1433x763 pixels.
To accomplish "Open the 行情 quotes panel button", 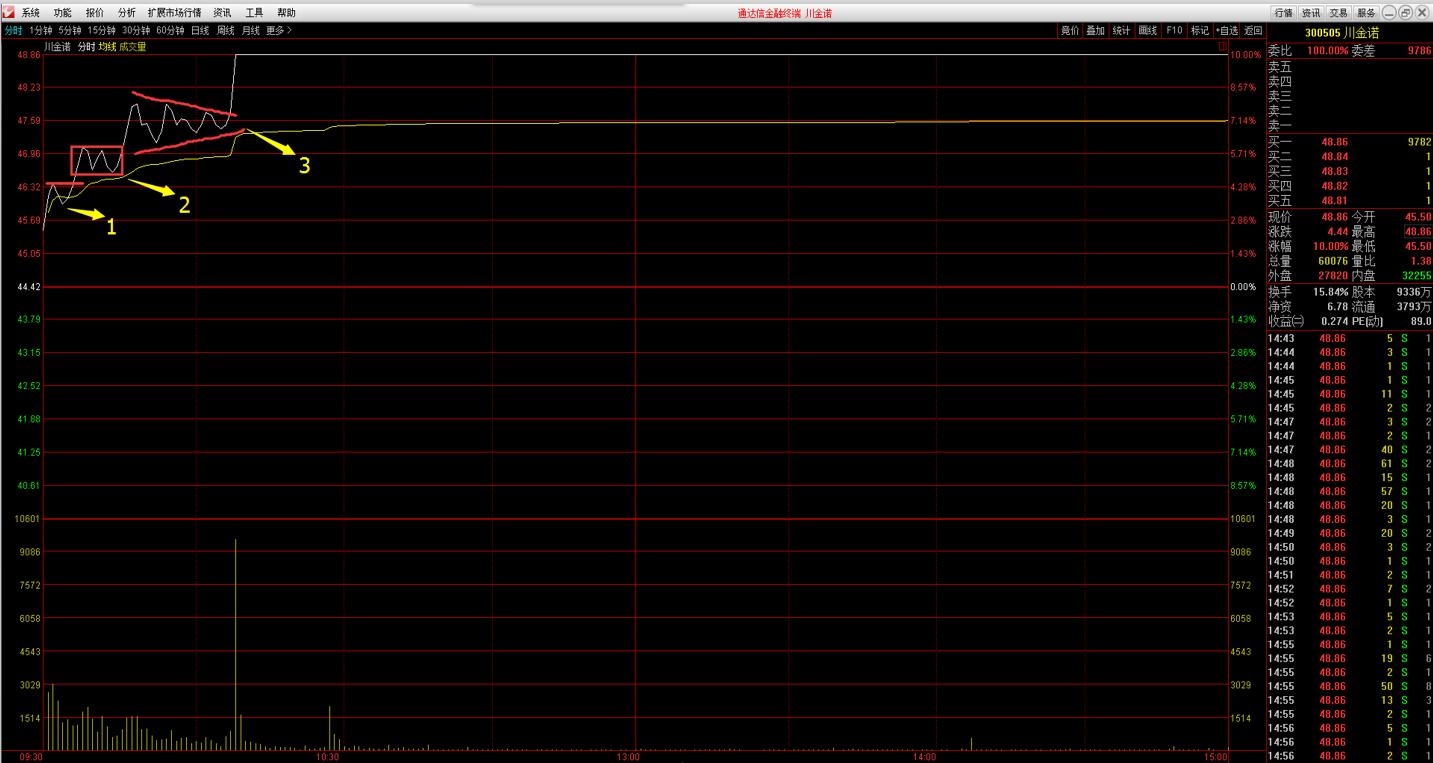I will click(1283, 13).
